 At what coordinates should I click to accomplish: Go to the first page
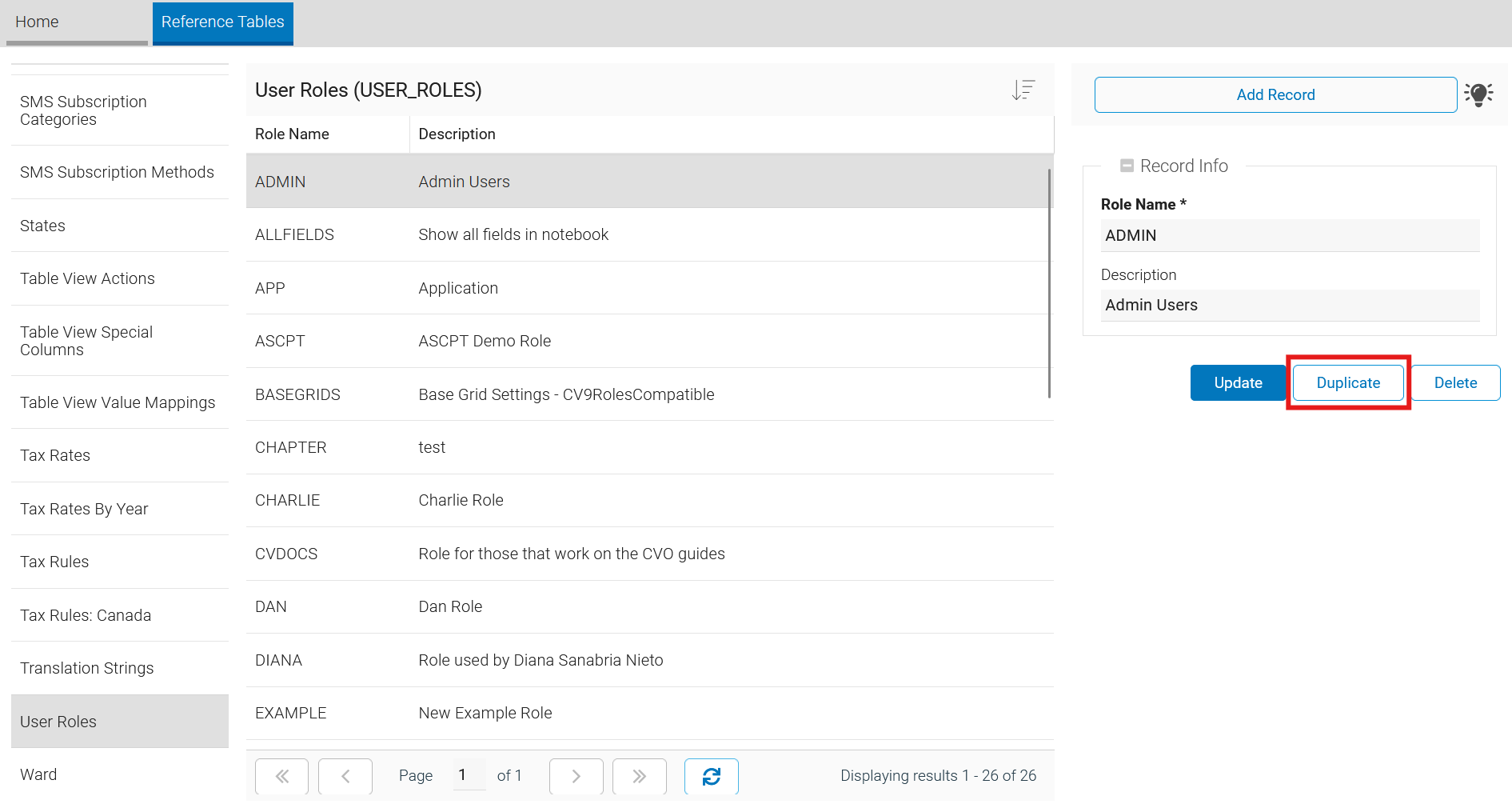[281, 776]
